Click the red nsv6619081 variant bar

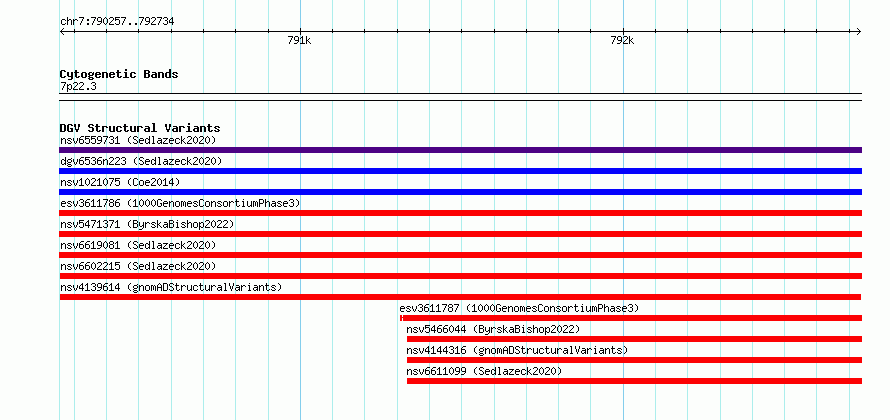click(460, 255)
